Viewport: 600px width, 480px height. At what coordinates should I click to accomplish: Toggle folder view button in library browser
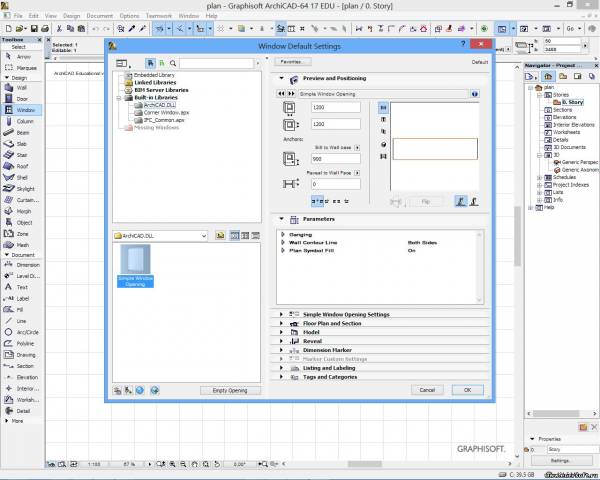[x=150, y=64]
